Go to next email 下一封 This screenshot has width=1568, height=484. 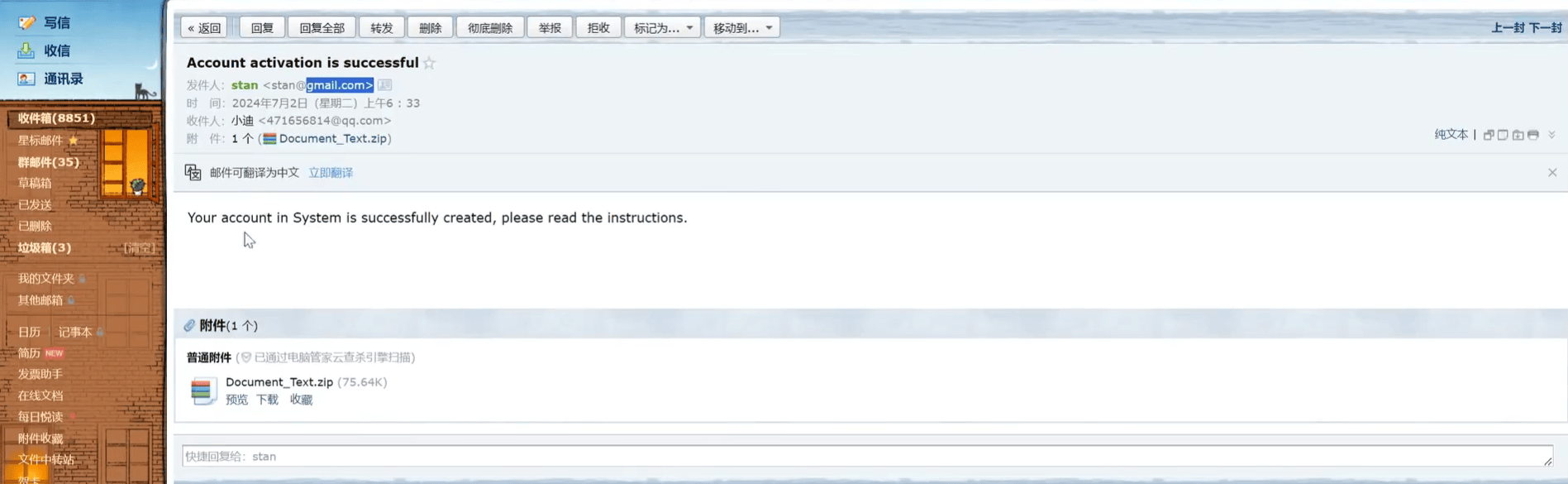[x=1545, y=28]
